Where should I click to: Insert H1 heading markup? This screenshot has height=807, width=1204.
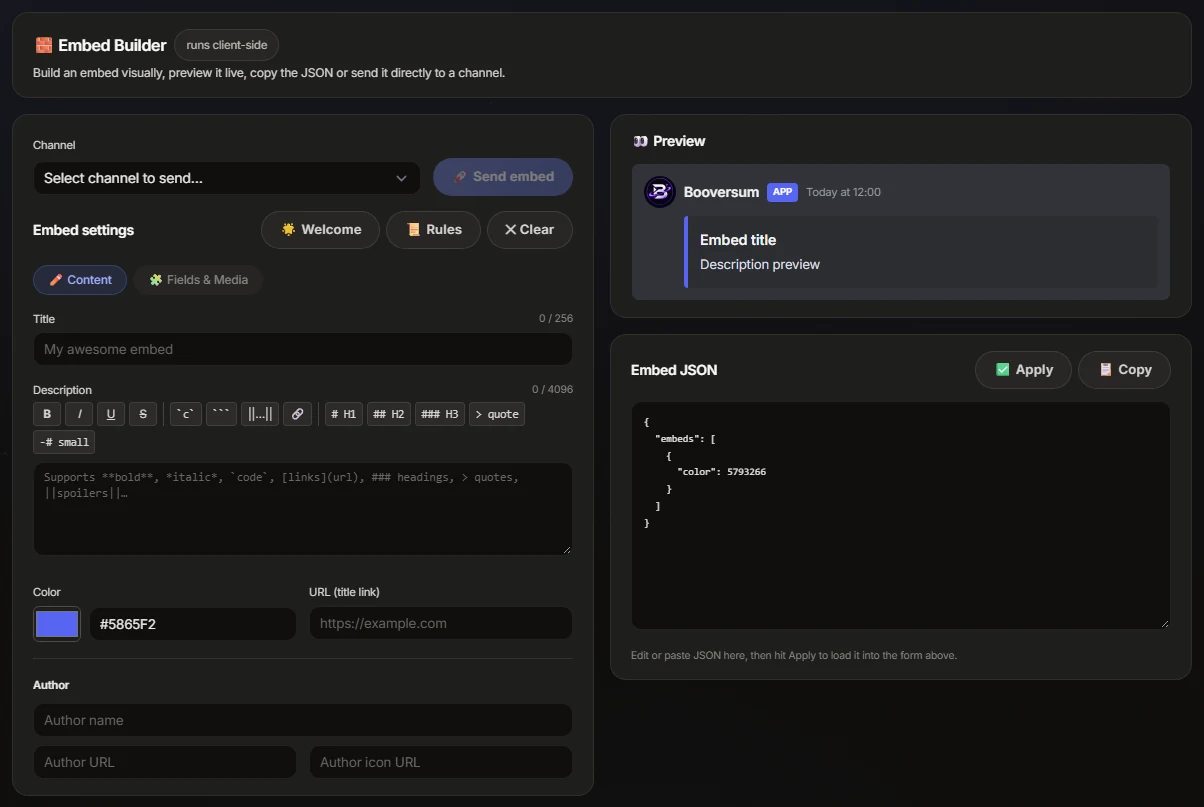pyautogui.click(x=344, y=414)
